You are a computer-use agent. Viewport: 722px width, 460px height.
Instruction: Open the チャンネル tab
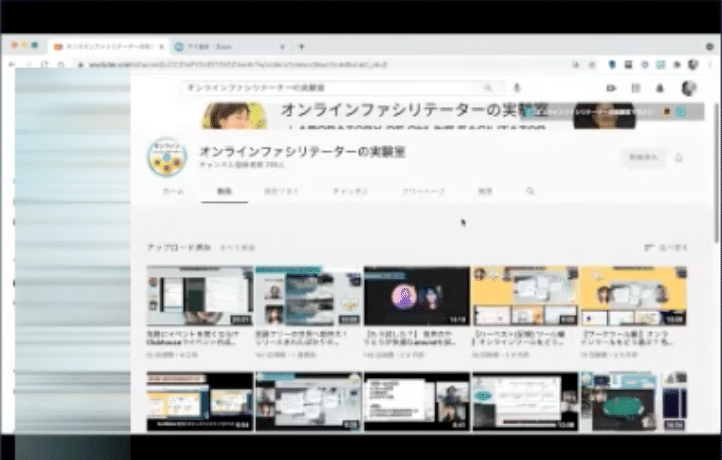350,191
